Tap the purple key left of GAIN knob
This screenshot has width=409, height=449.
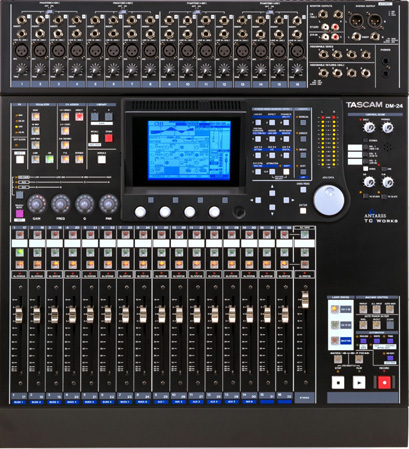[20, 214]
